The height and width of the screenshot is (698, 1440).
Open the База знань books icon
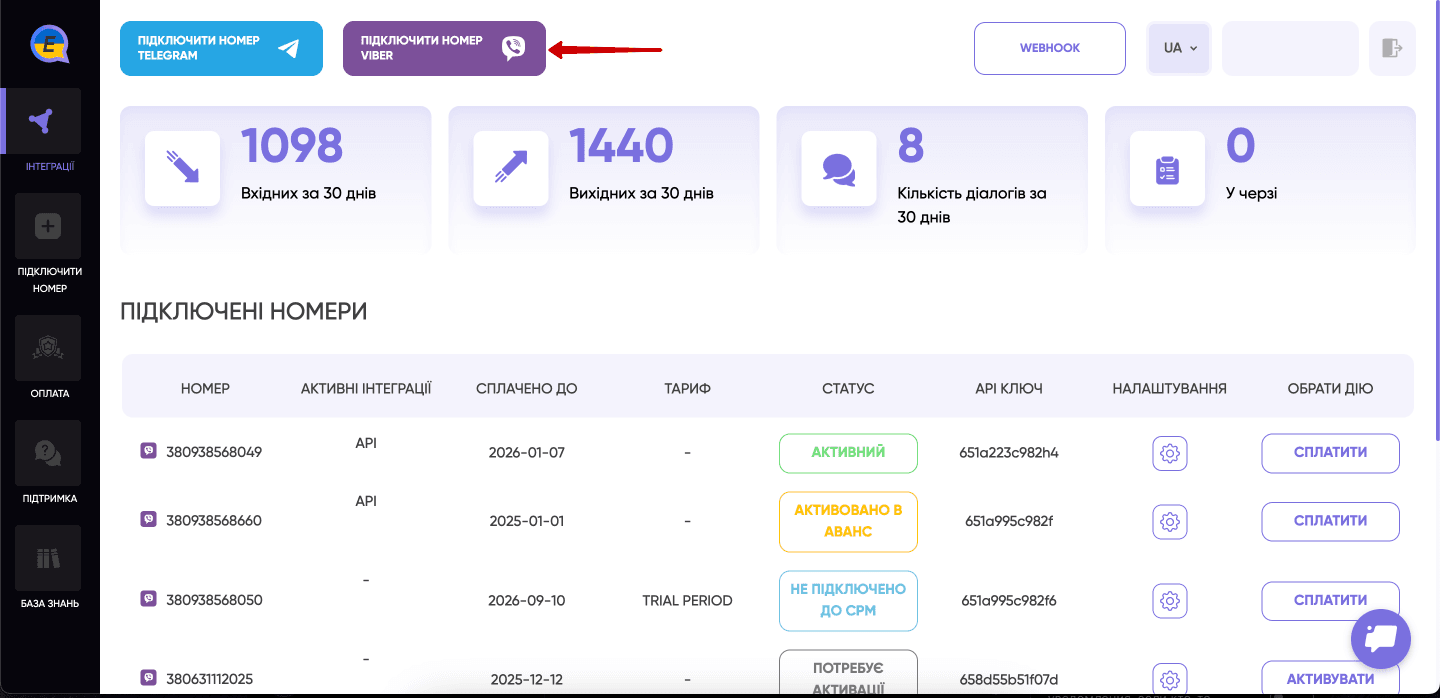[48, 558]
